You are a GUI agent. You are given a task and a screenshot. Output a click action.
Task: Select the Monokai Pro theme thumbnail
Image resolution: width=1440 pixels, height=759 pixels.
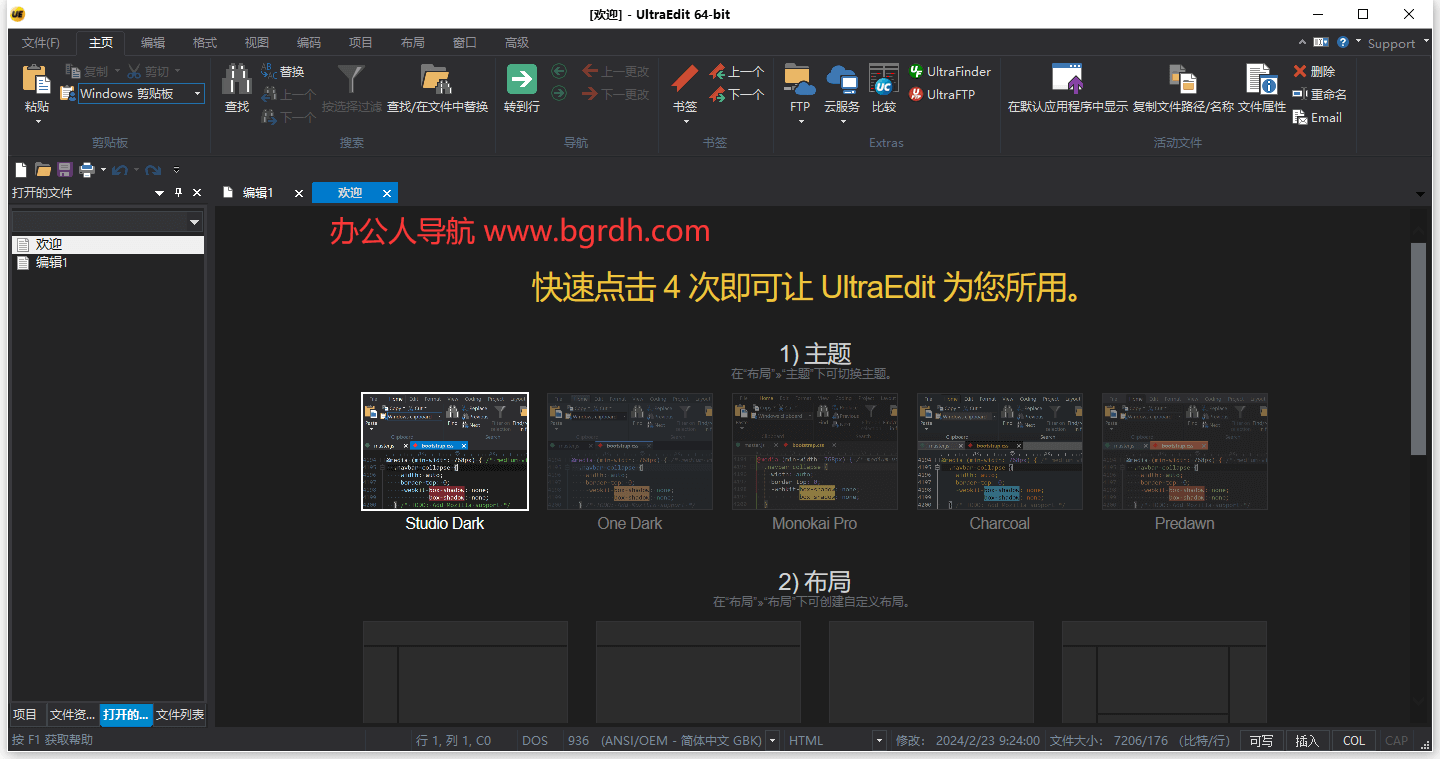[814, 451]
